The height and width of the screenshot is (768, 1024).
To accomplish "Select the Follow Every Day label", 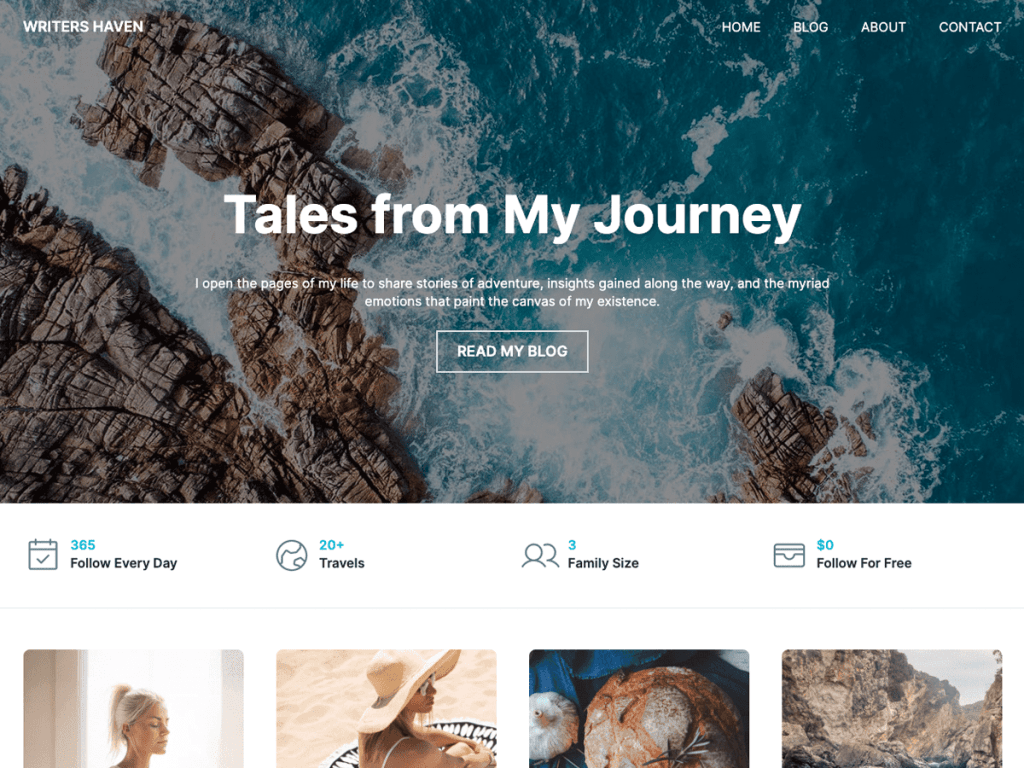I will 123,563.
